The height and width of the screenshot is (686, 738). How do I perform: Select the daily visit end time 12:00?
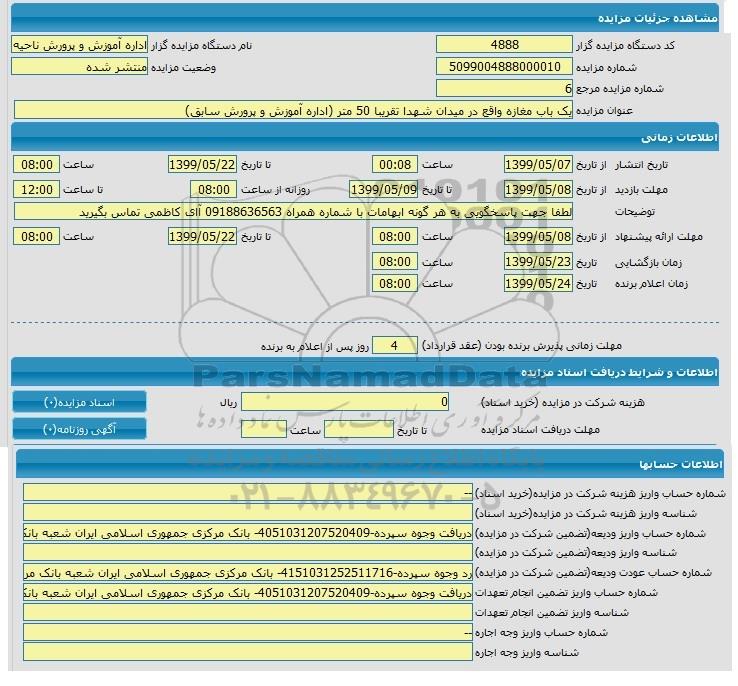pyautogui.click(x=36, y=190)
